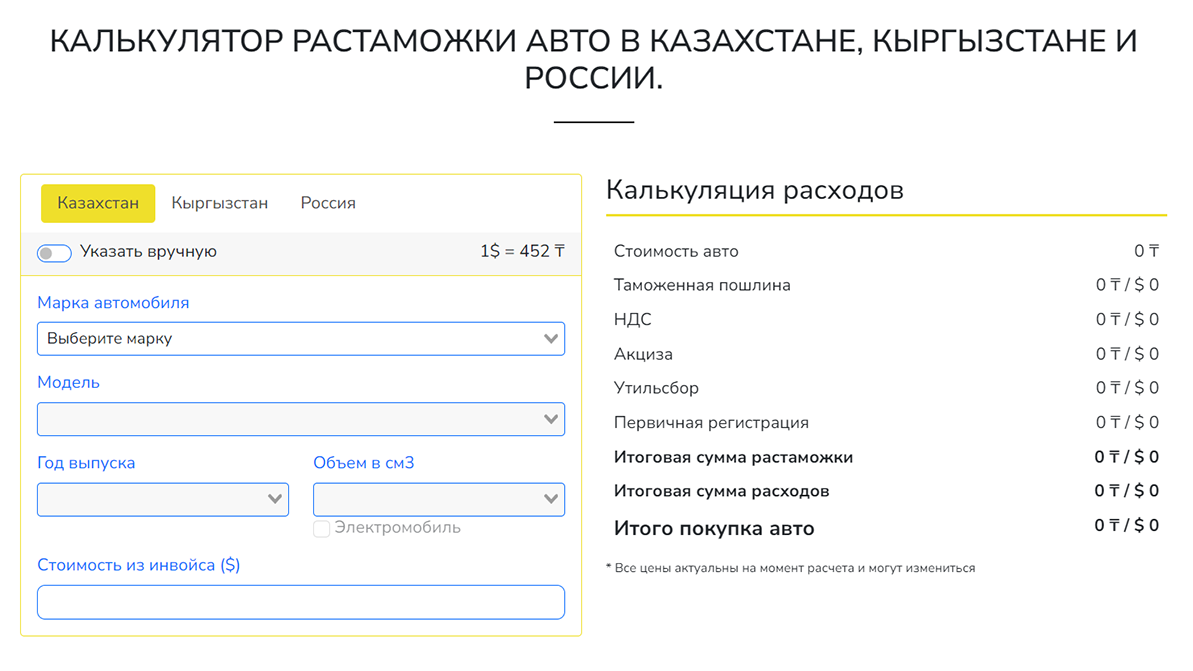Click the Стоимость из инвойса input field
Screen dimensions: 1193x671
[301, 602]
